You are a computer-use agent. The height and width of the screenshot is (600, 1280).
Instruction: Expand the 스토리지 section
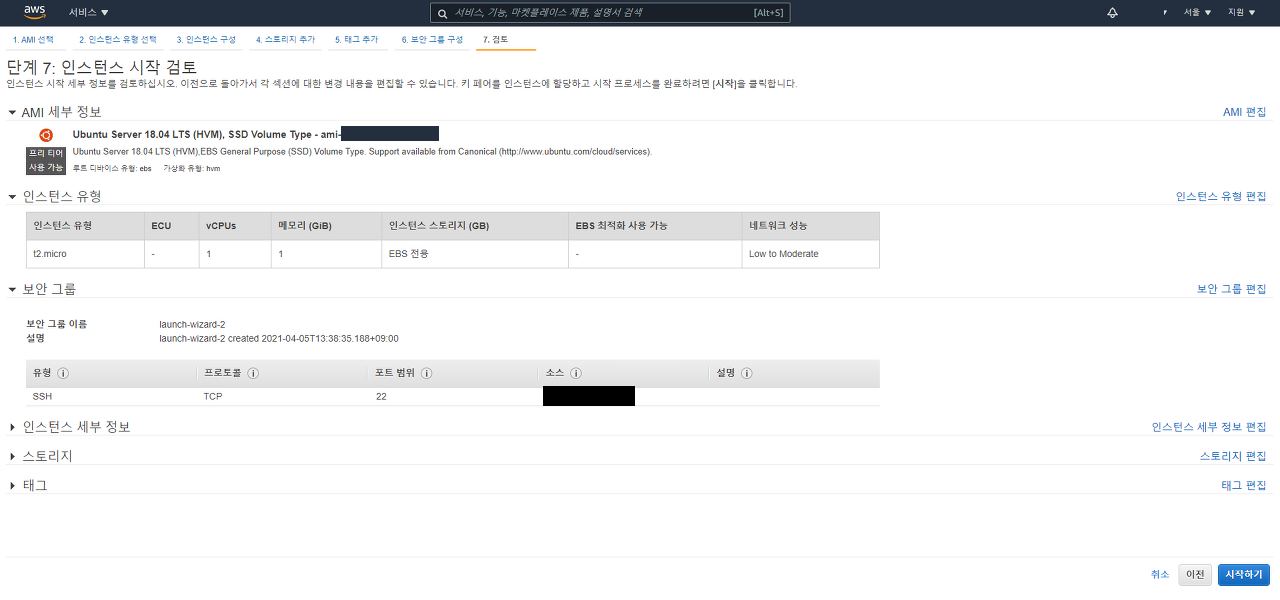(13, 456)
